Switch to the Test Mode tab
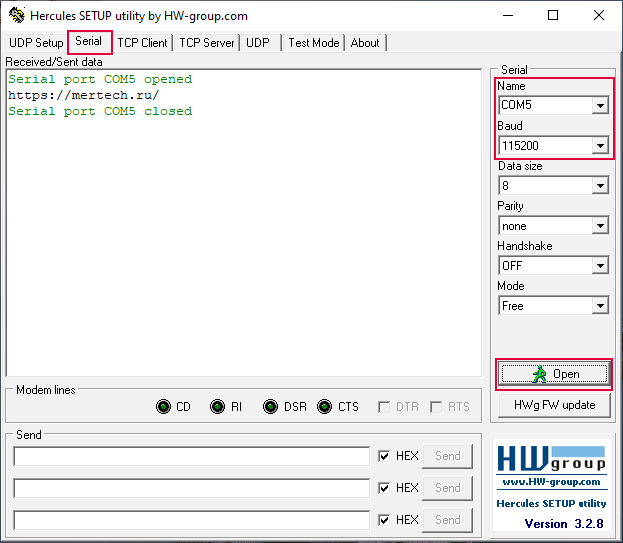Image resolution: width=623 pixels, height=543 pixels. (313, 43)
